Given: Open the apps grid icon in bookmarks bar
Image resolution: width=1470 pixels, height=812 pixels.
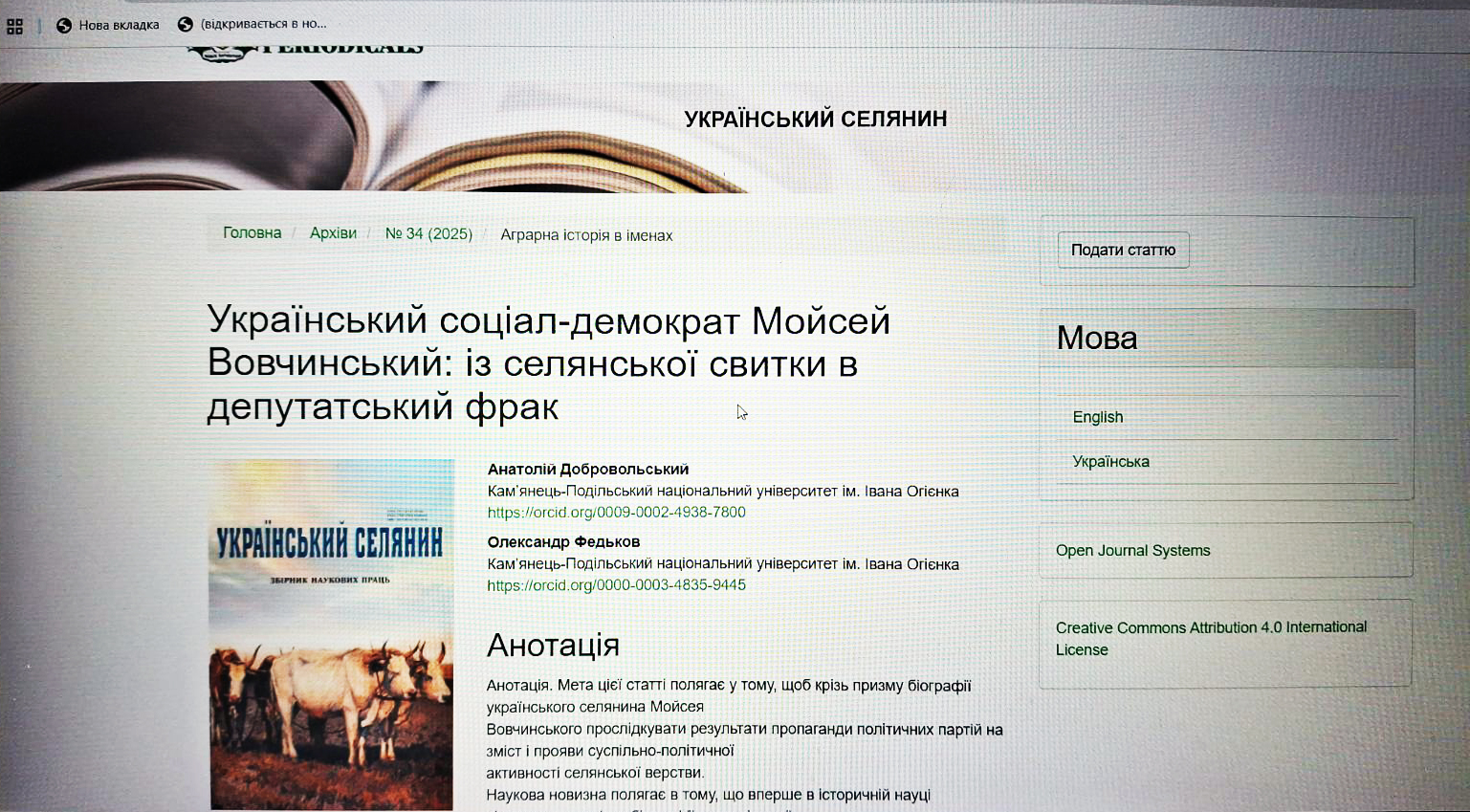Looking at the screenshot, I should pyautogui.click(x=14, y=26).
